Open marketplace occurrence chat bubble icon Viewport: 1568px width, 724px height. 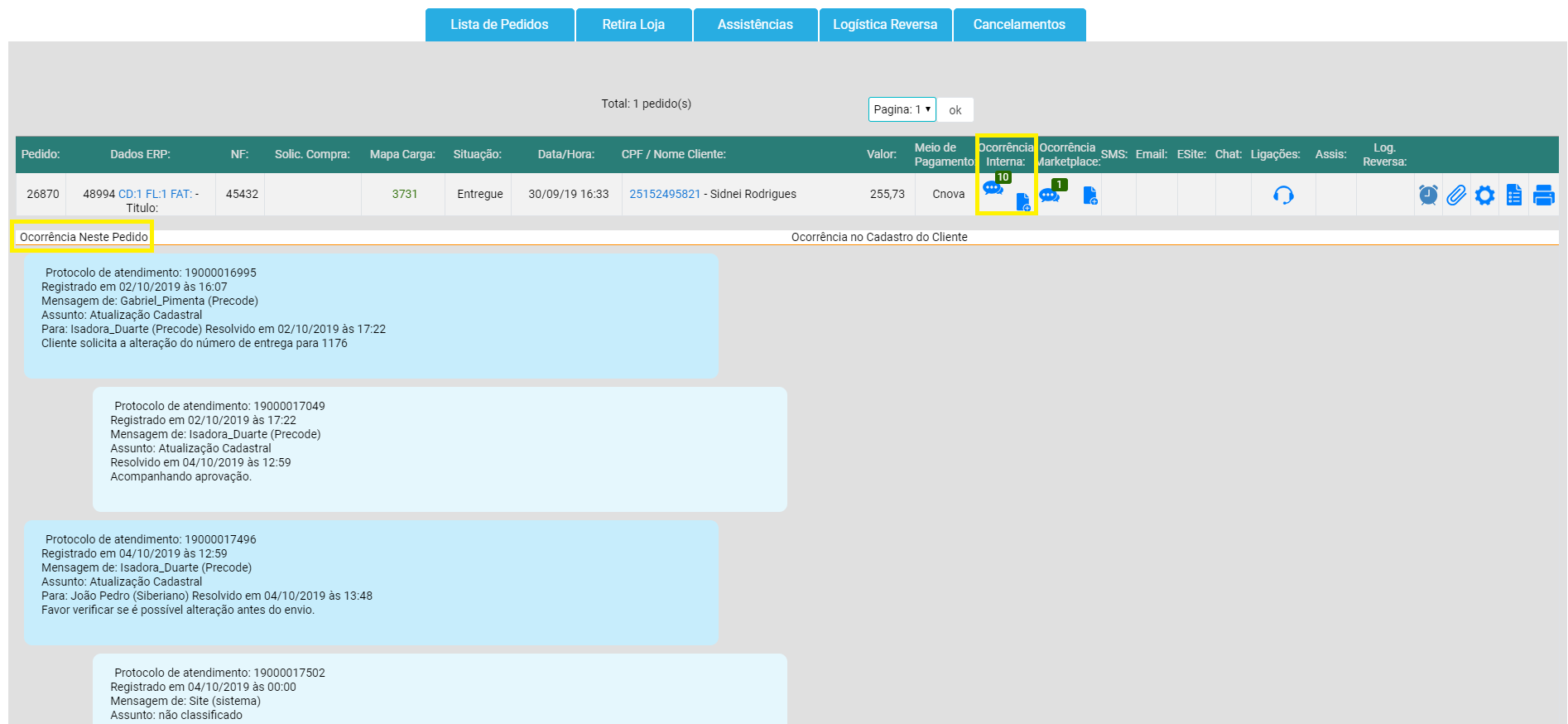(1049, 195)
